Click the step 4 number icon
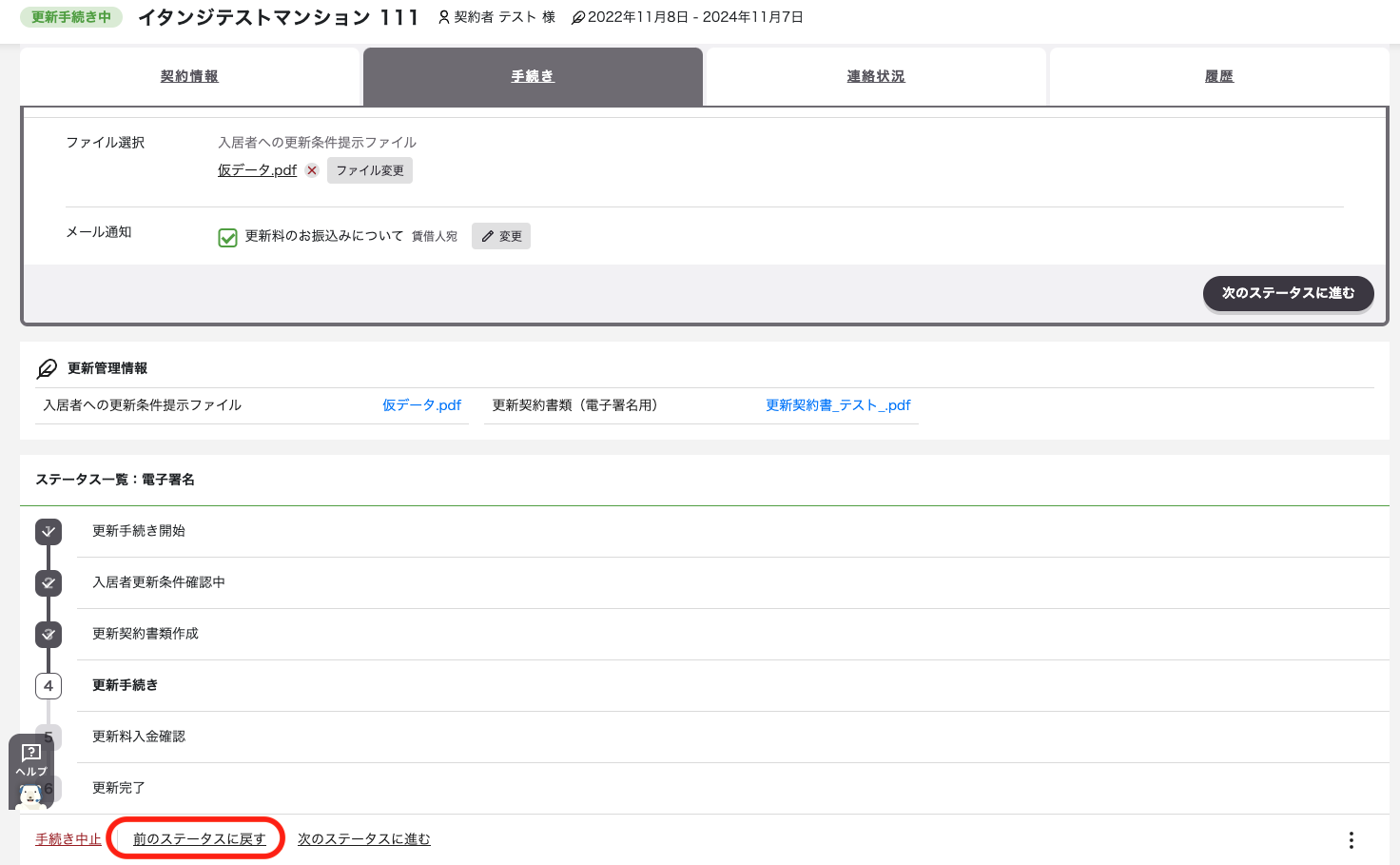1400x865 pixels. click(49, 685)
